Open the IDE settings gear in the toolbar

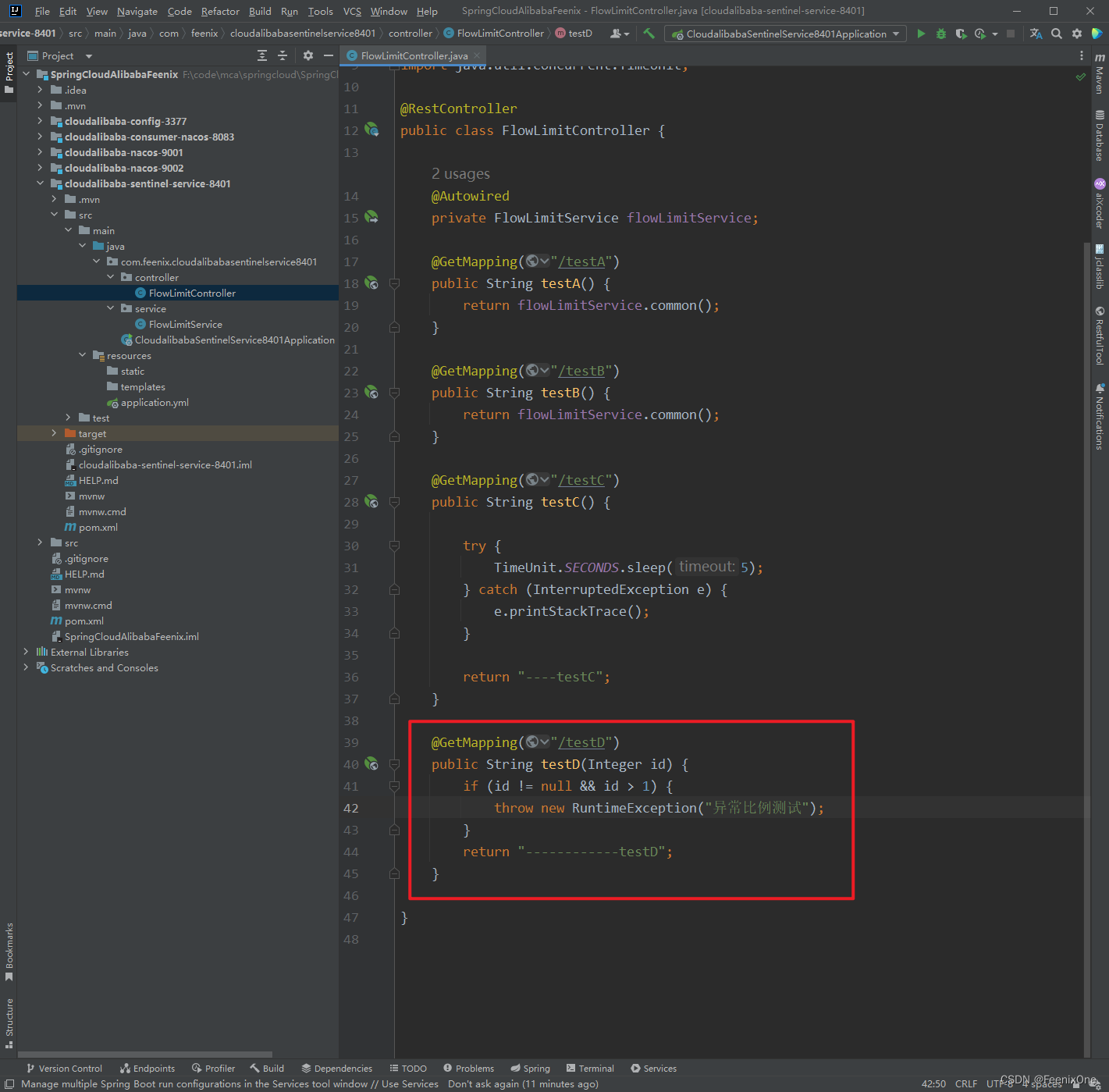1077,34
